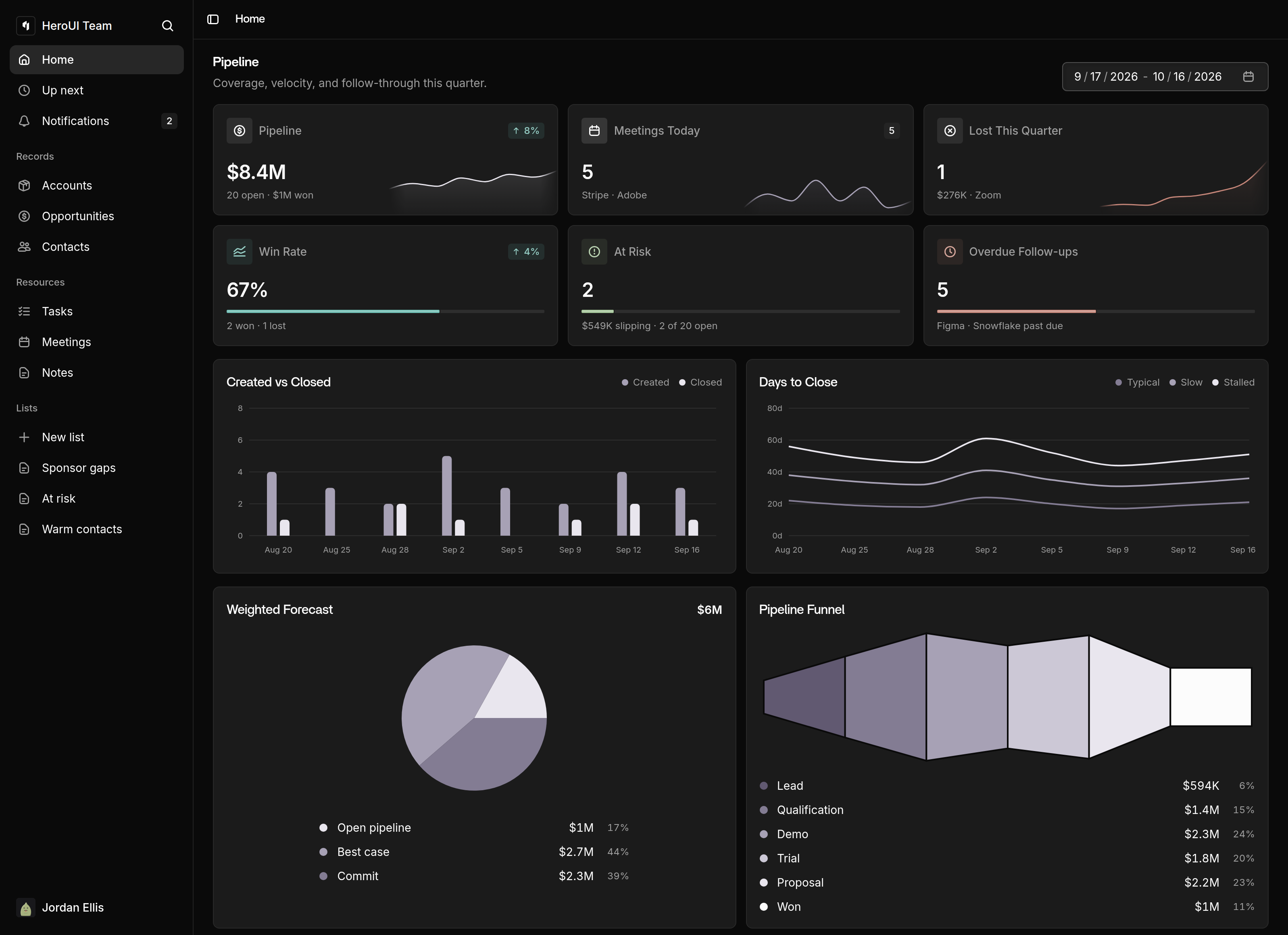Click the 8% increase badge on Pipeline card

click(526, 131)
